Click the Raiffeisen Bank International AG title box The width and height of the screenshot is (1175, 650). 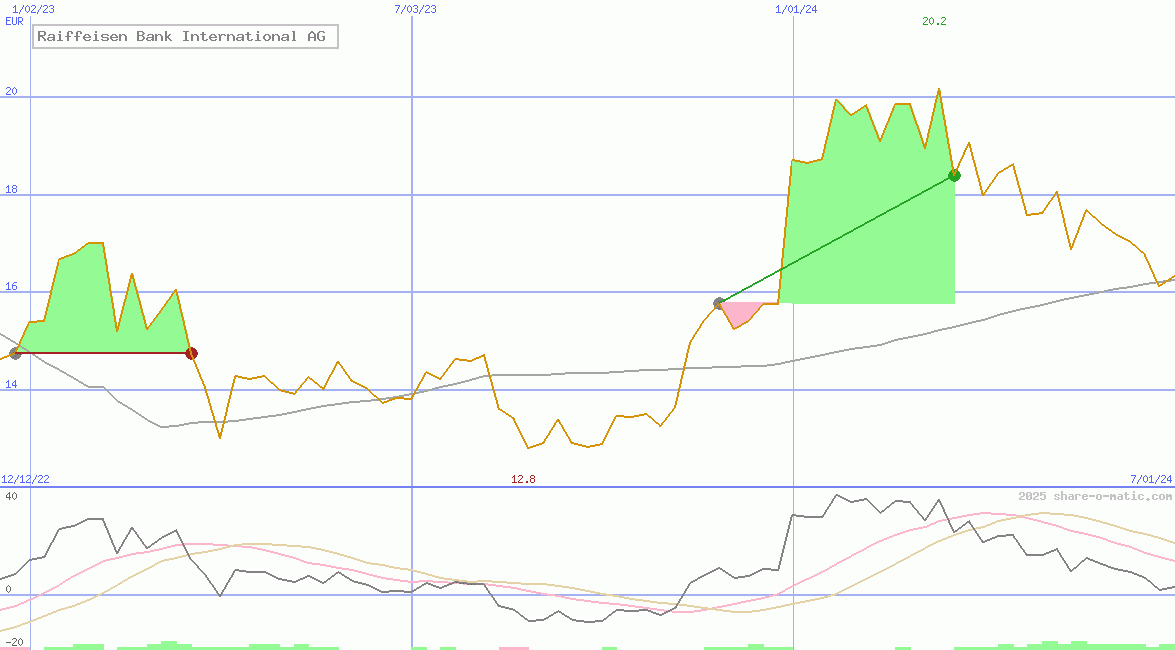coord(184,36)
